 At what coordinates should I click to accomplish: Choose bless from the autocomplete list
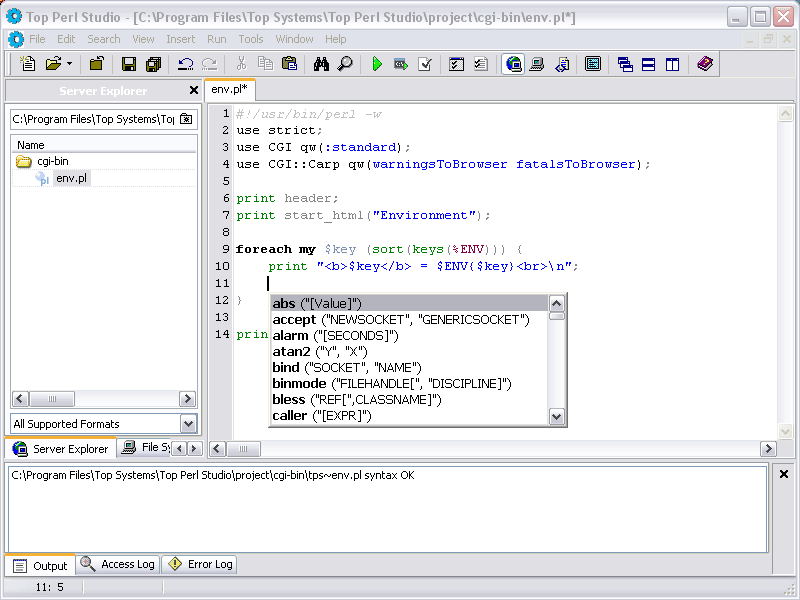[409, 399]
